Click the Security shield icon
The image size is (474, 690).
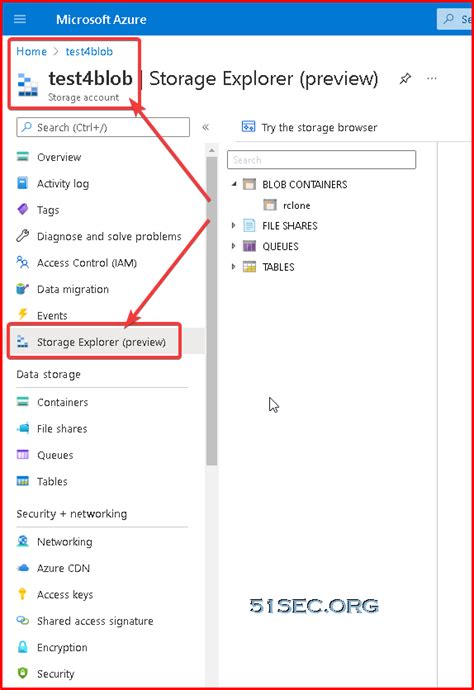[x=22, y=673]
